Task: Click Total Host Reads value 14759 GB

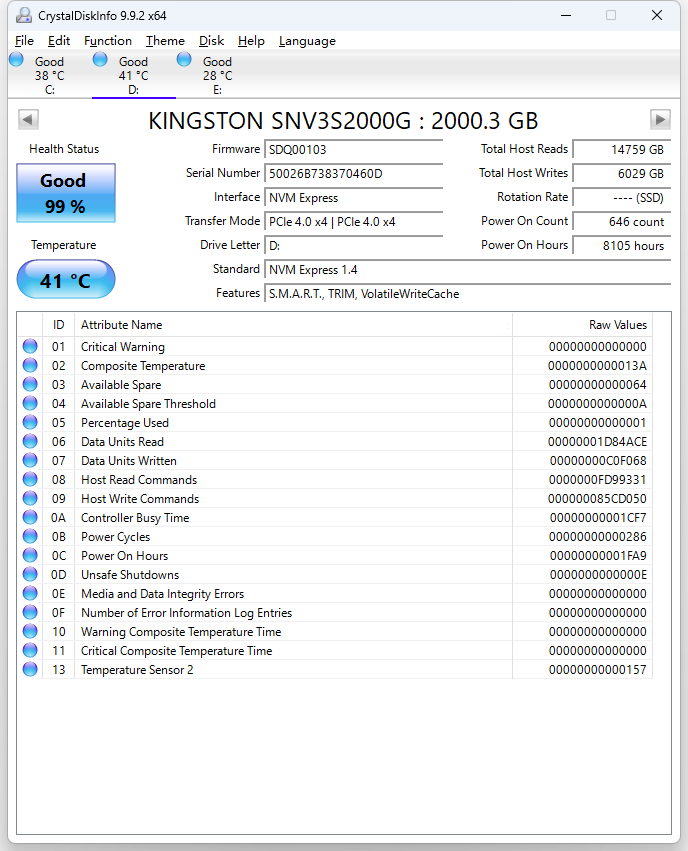Action: [x=622, y=149]
